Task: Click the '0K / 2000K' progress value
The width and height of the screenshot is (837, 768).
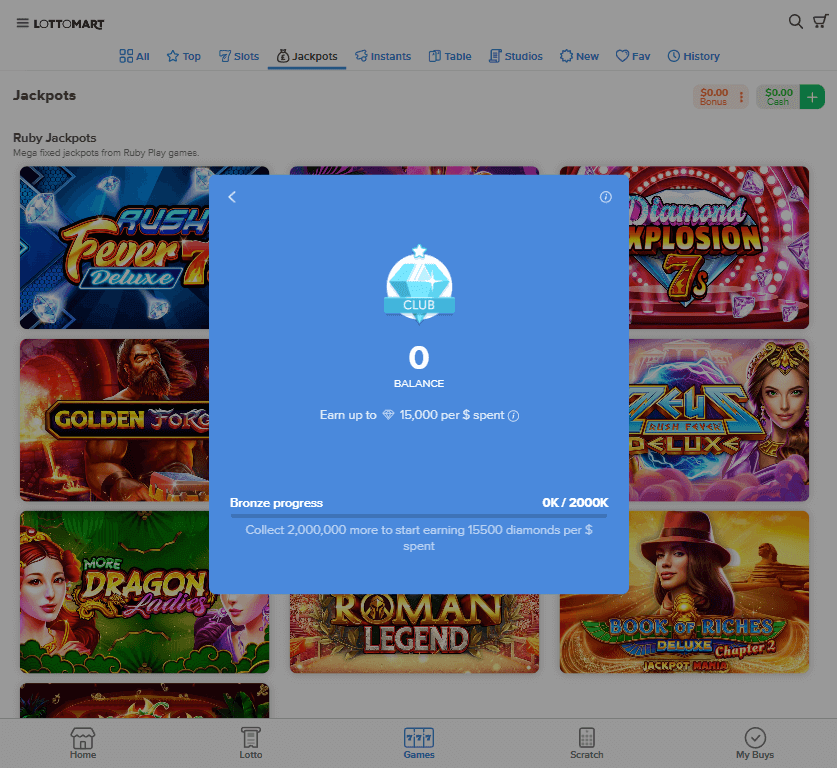Action: (x=575, y=503)
